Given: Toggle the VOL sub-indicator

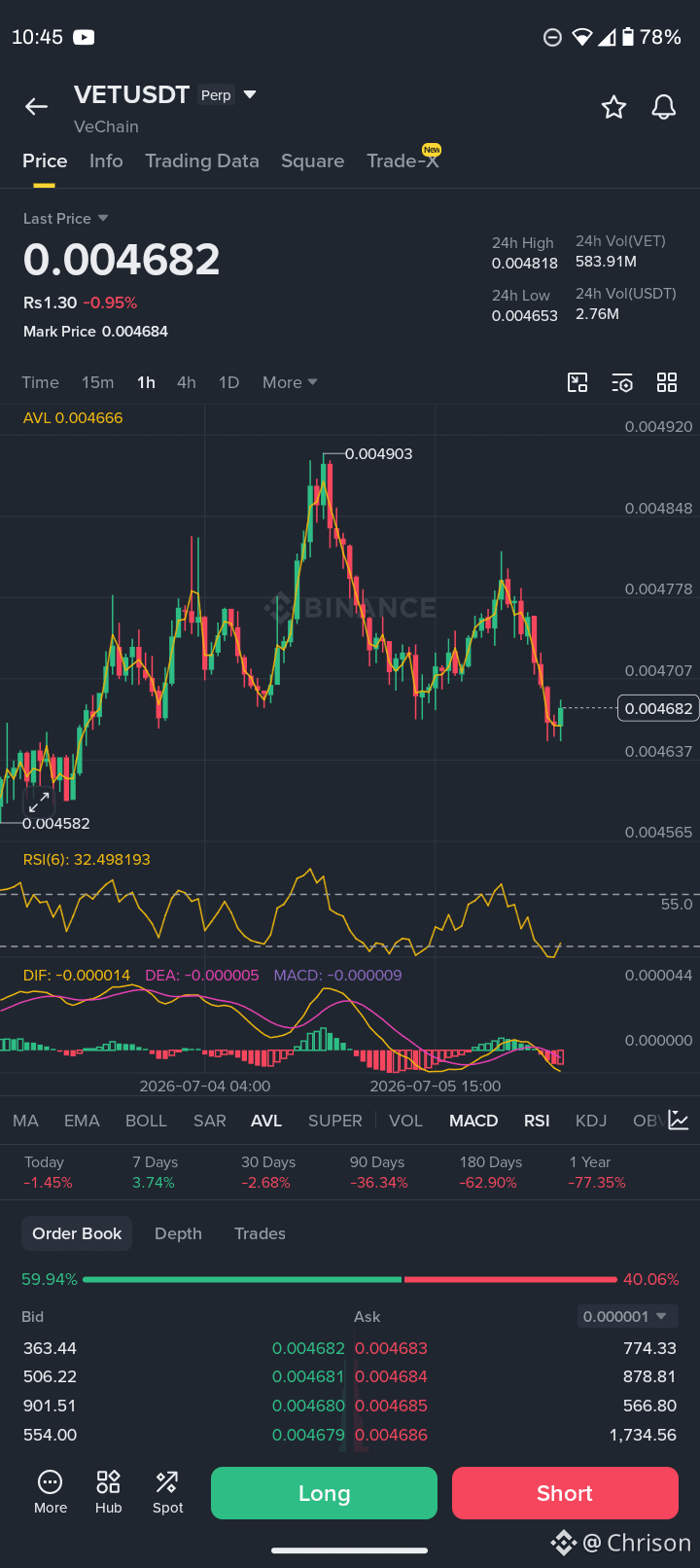Looking at the screenshot, I should 405,1121.
